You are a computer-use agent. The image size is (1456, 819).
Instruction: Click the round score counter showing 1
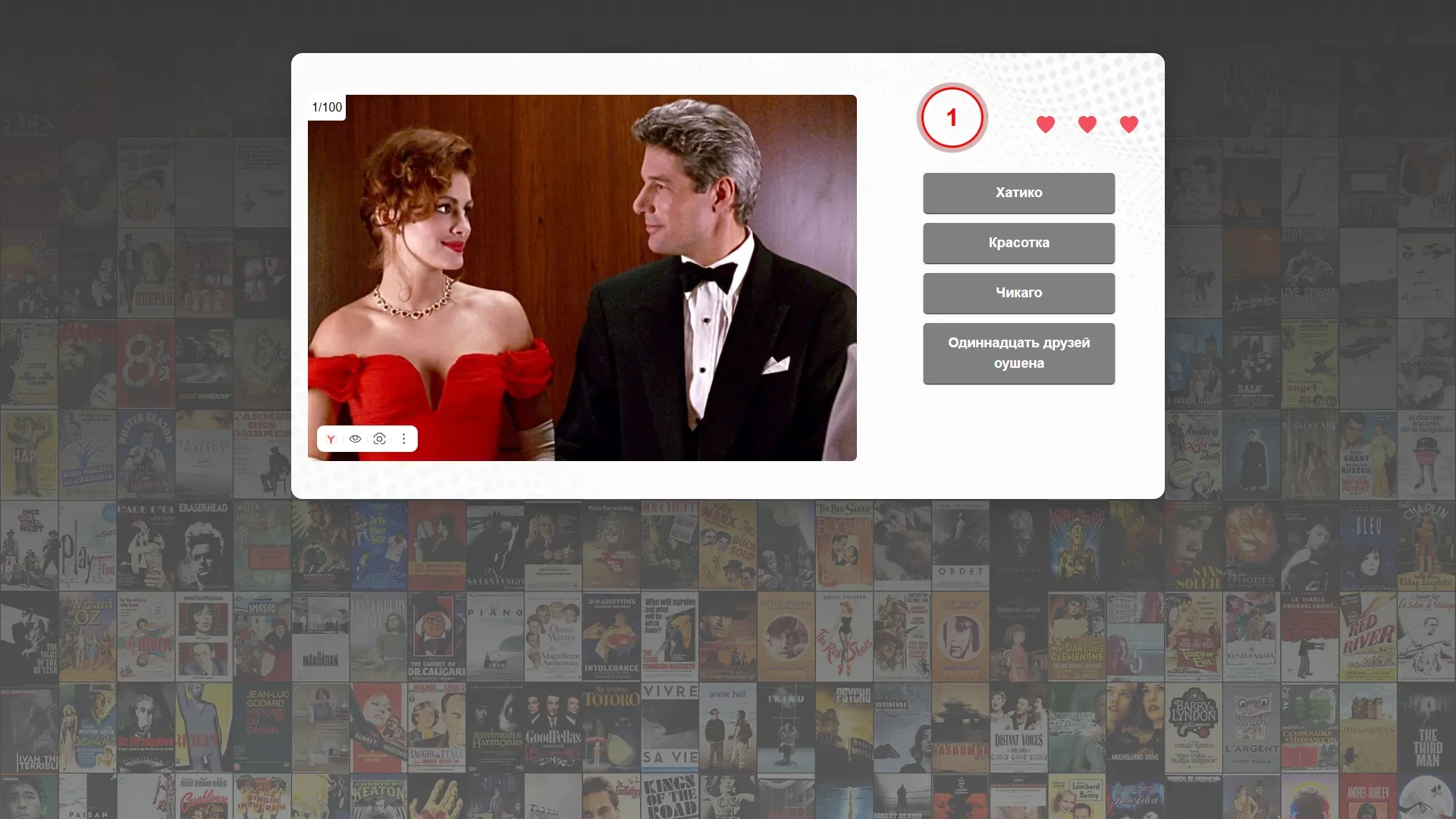pos(952,118)
